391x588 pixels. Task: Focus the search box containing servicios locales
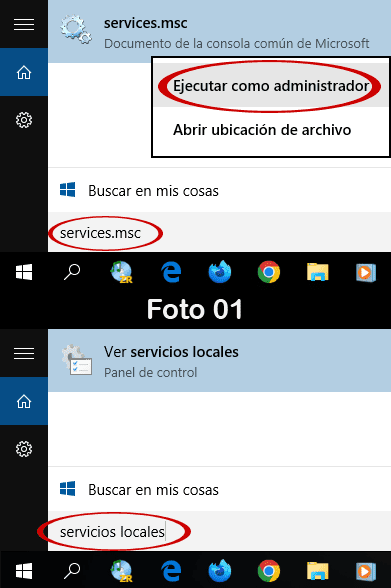219,531
